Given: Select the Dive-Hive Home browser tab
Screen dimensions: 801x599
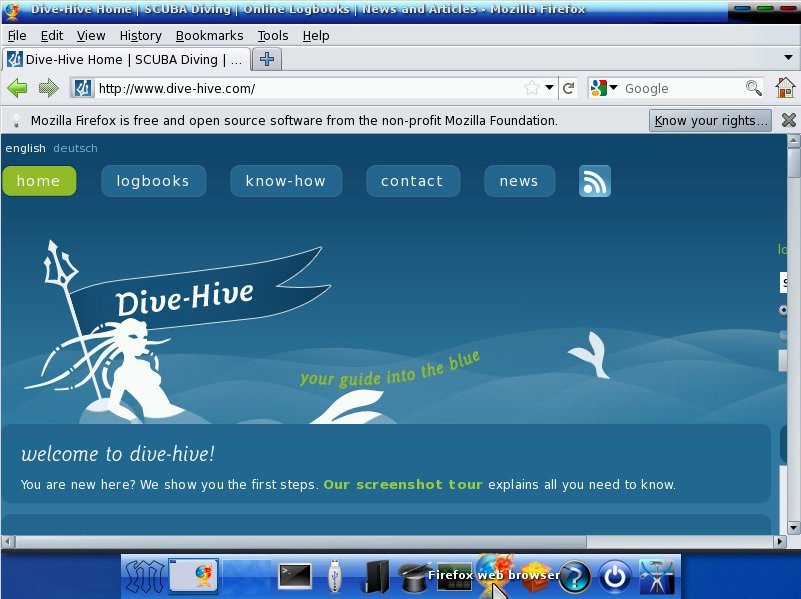Looking at the screenshot, I should (126, 59).
